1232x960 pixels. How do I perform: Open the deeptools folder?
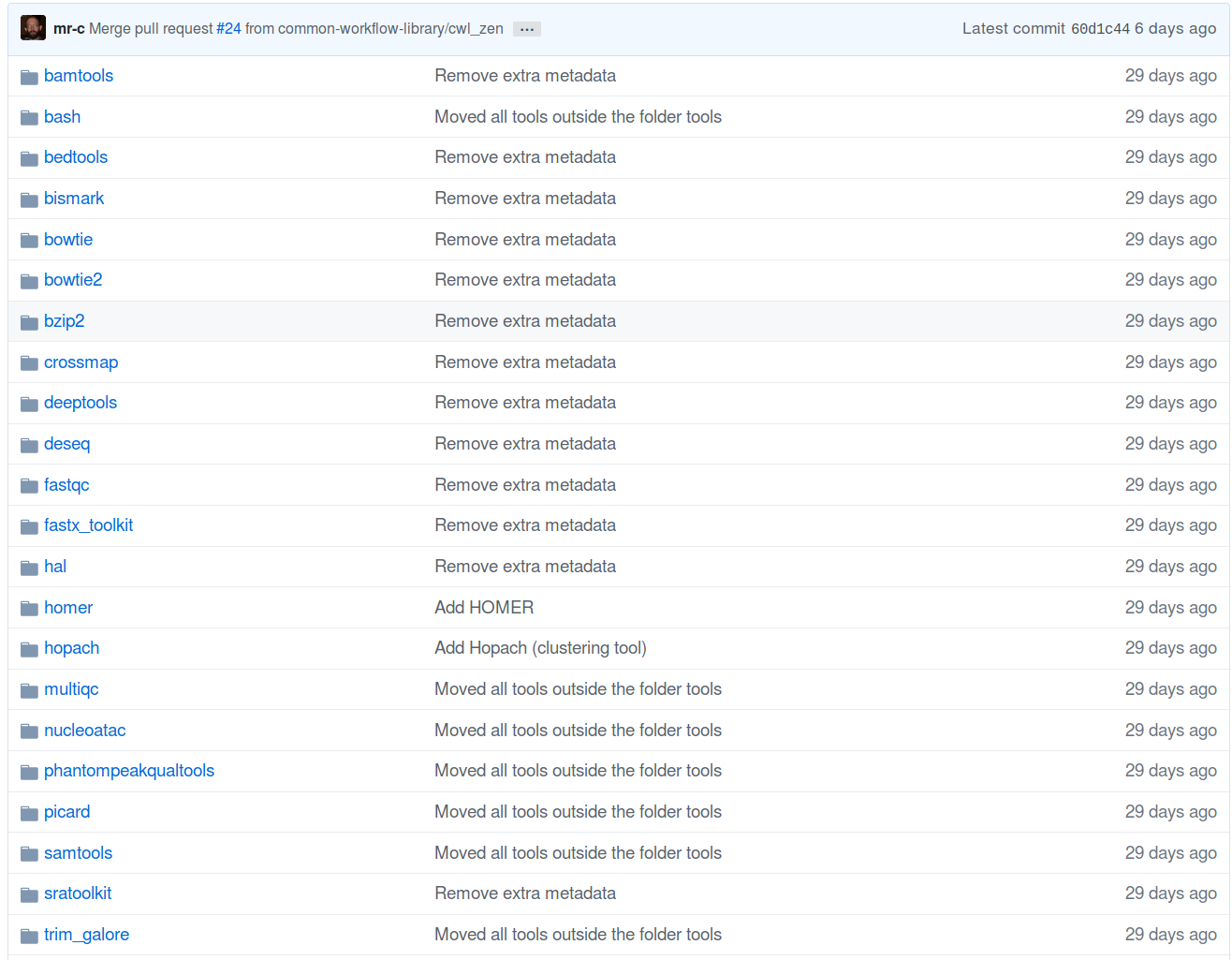(81, 403)
